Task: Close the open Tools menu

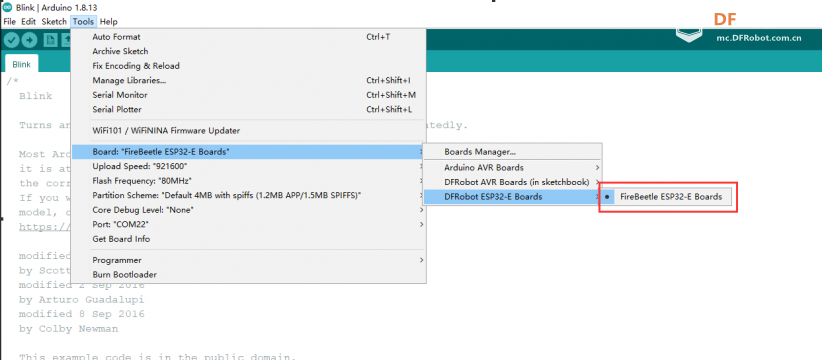Action: point(83,21)
